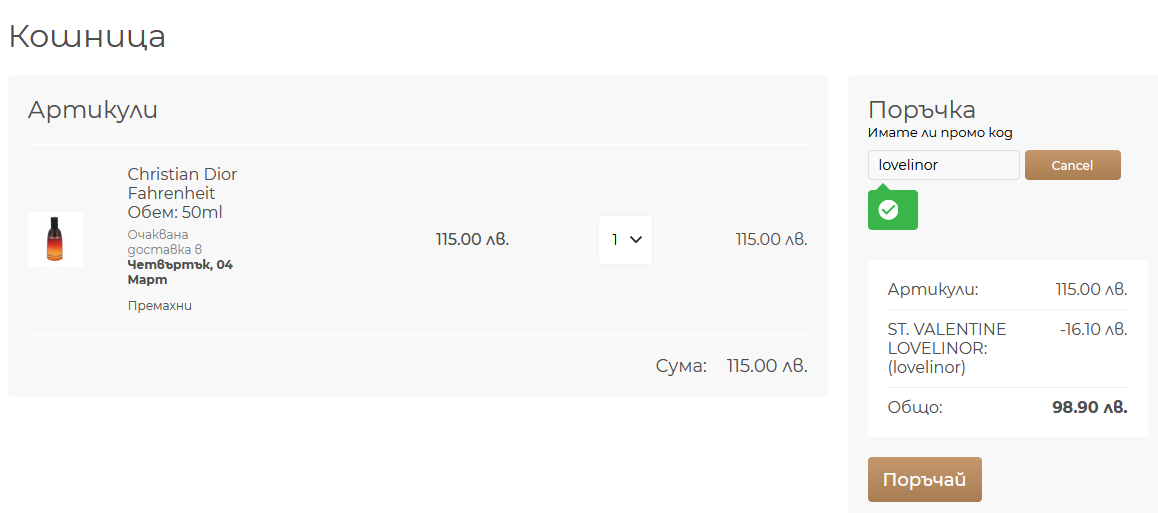Remove item using the Премахни link

(160, 306)
